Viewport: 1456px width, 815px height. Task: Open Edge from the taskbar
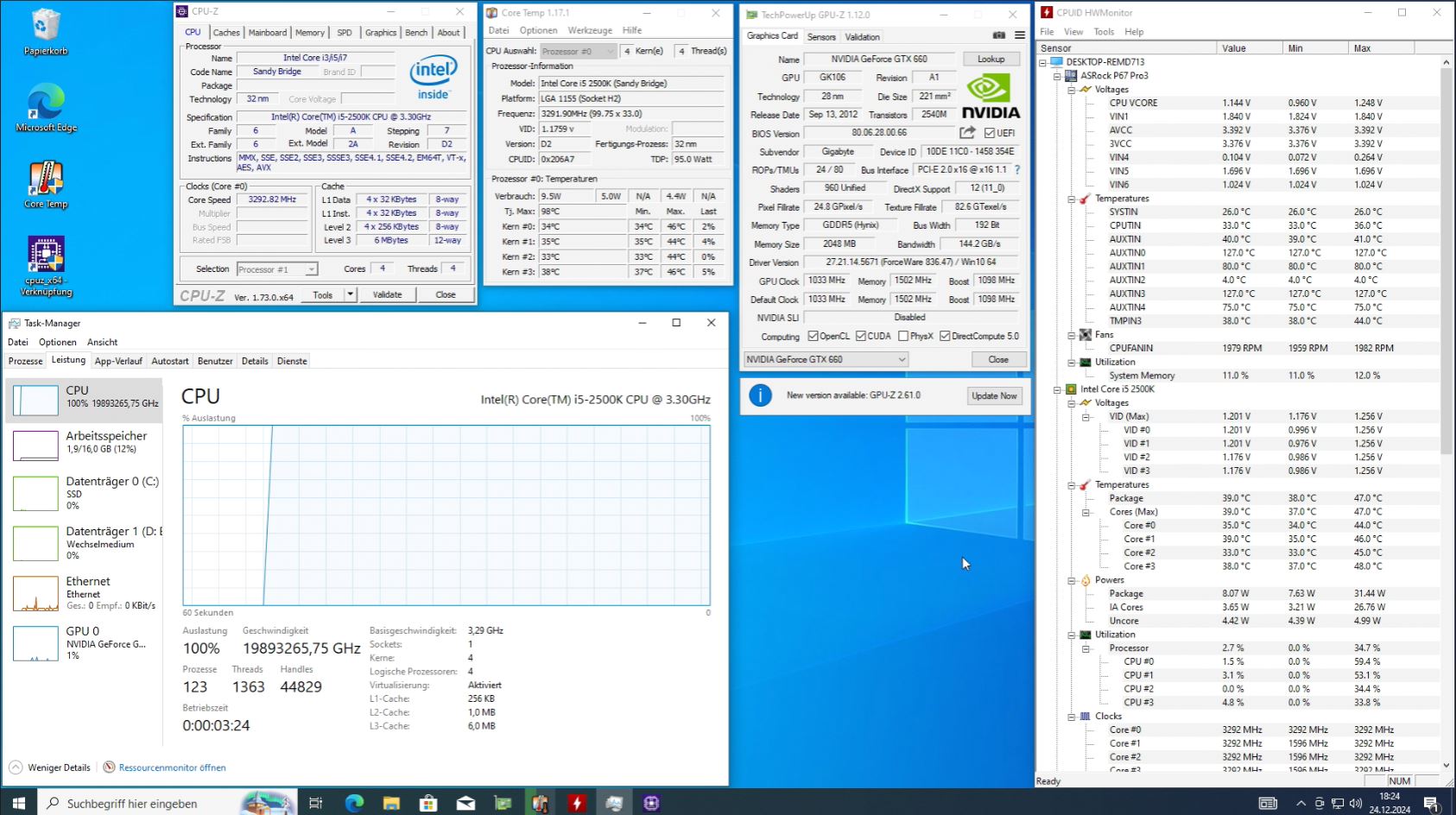click(x=354, y=803)
